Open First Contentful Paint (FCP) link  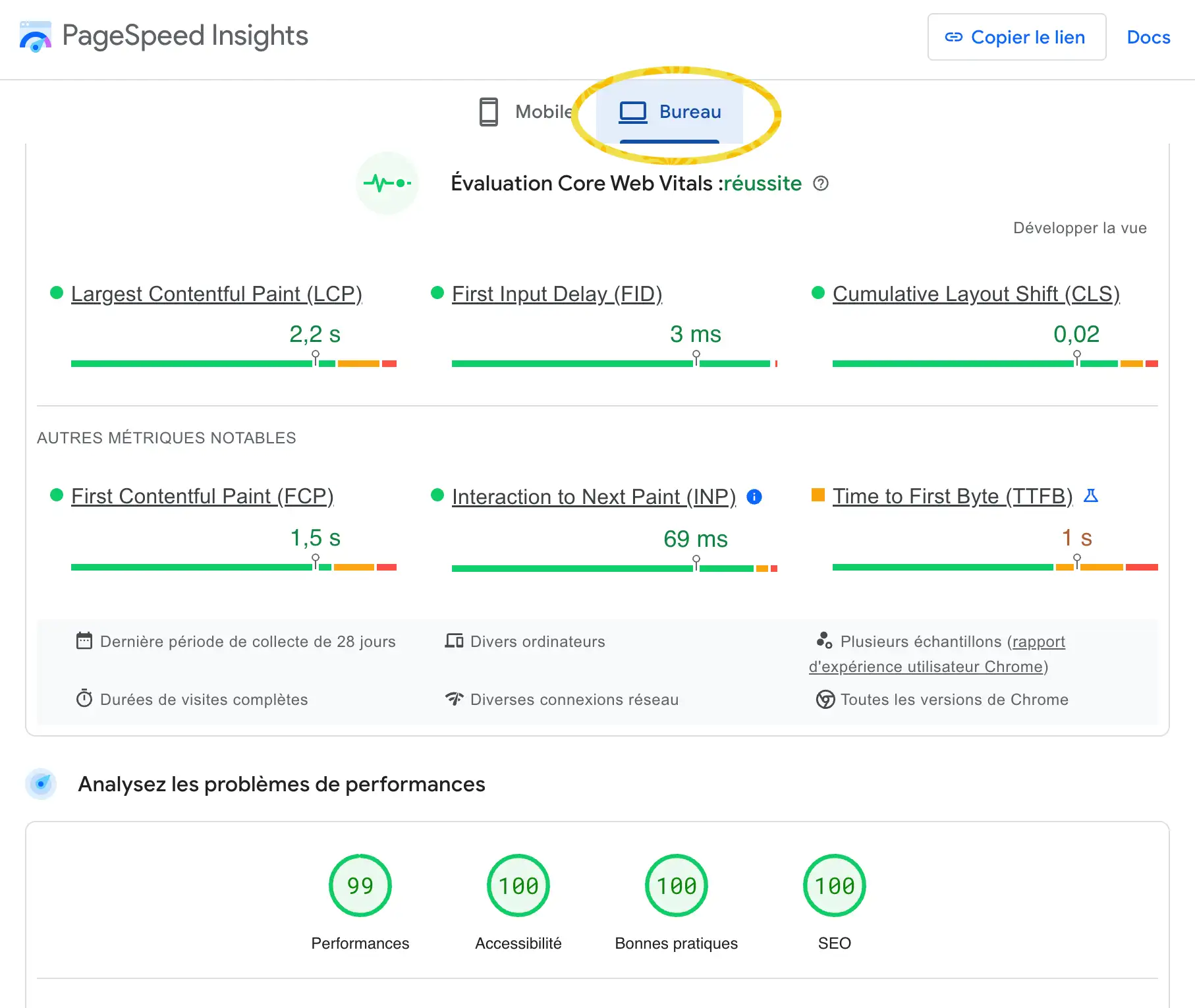202,495
